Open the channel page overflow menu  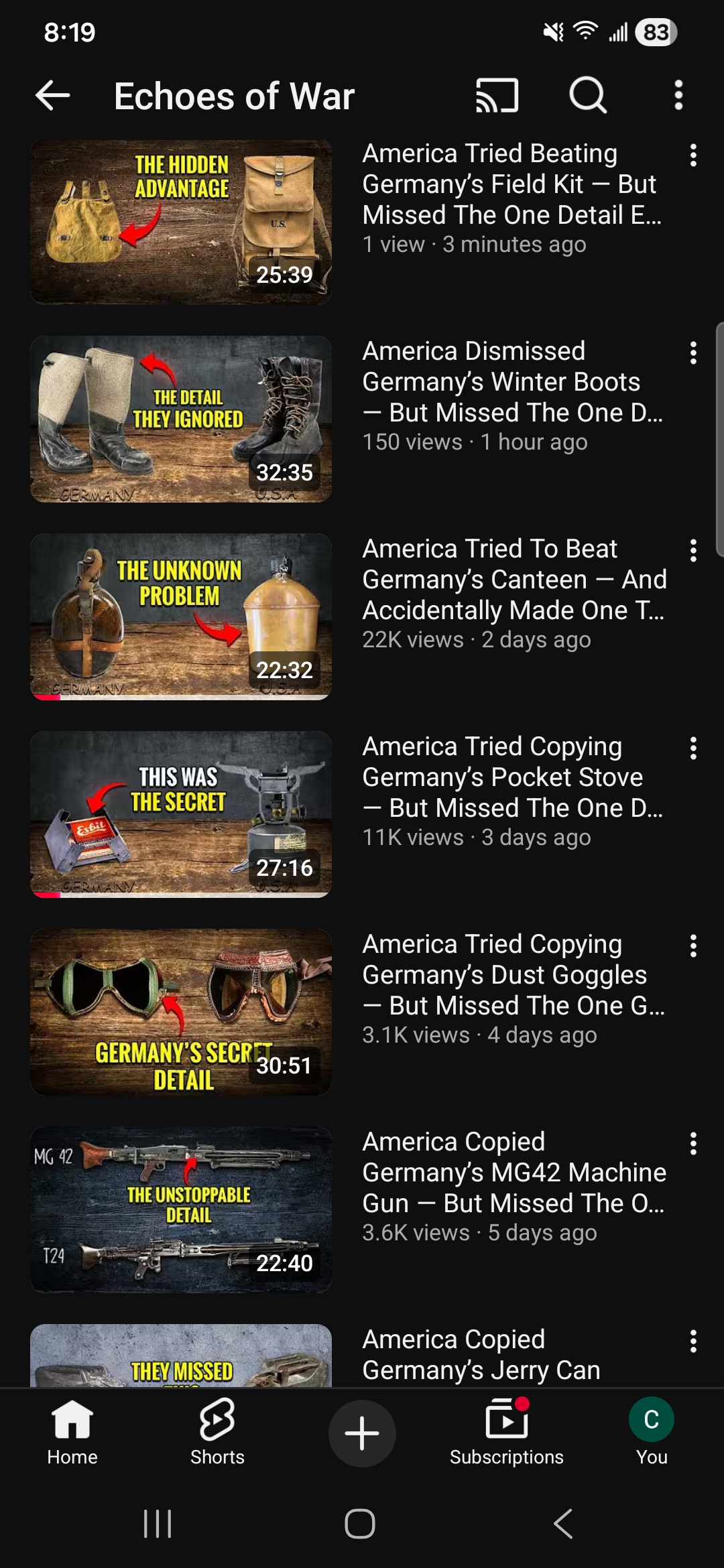point(678,95)
